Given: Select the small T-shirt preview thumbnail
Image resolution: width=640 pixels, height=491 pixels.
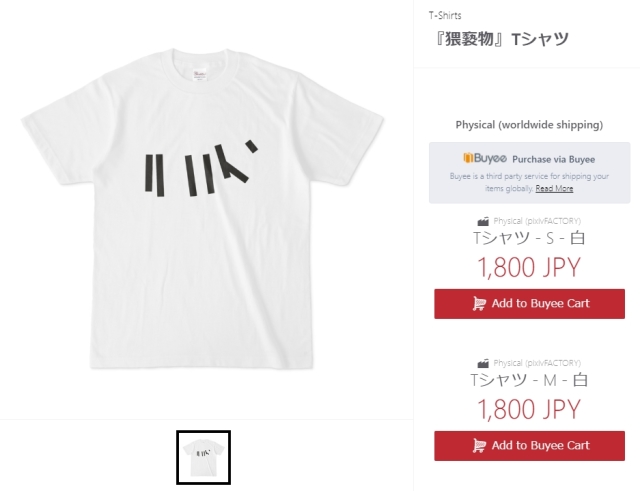Looking at the screenshot, I should 204,458.
